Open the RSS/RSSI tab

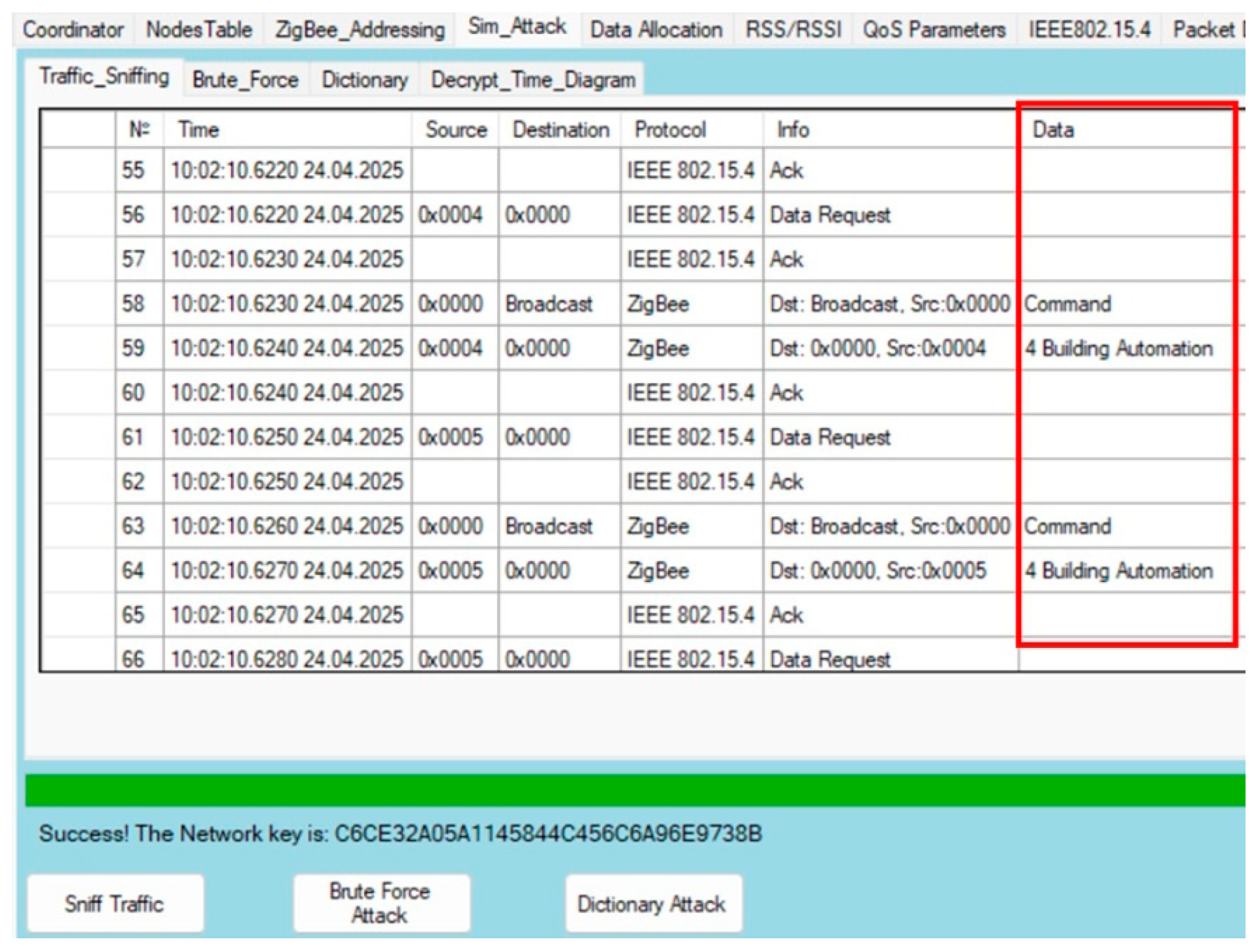tap(794, 30)
